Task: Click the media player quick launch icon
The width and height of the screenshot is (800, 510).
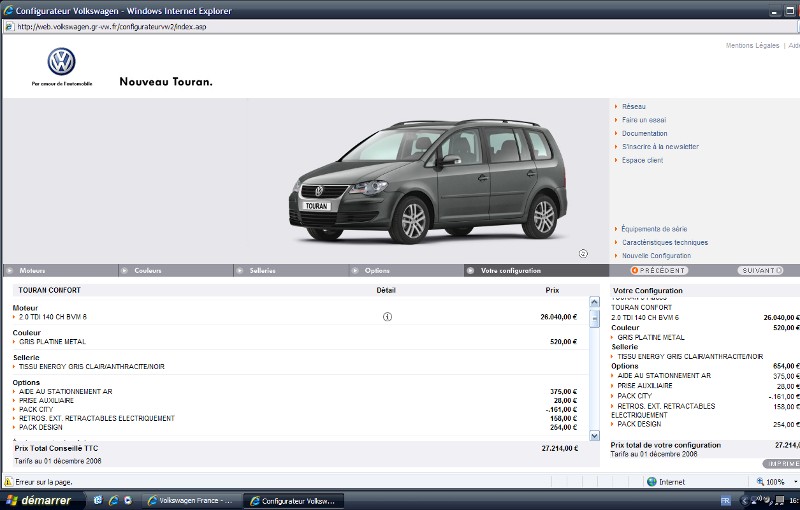Action: point(128,501)
